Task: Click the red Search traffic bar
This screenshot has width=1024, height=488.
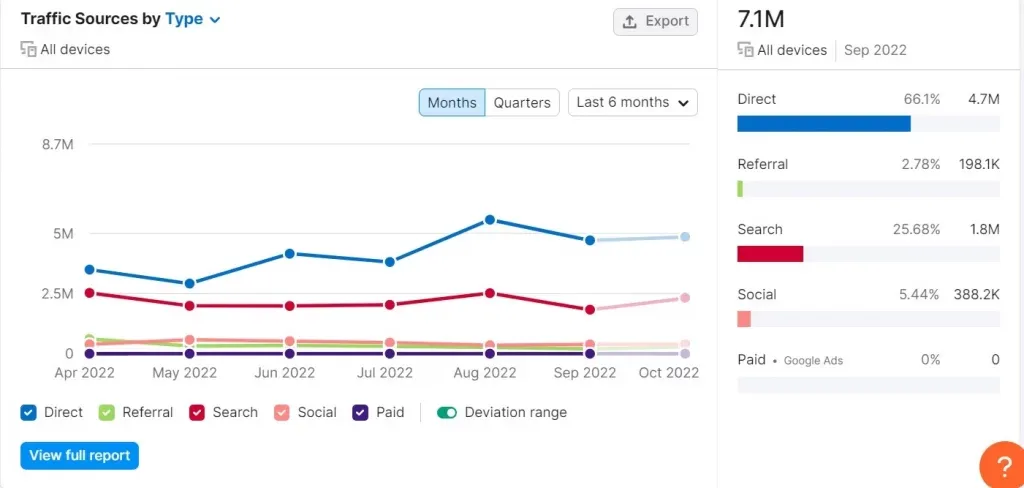Action: point(770,254)
